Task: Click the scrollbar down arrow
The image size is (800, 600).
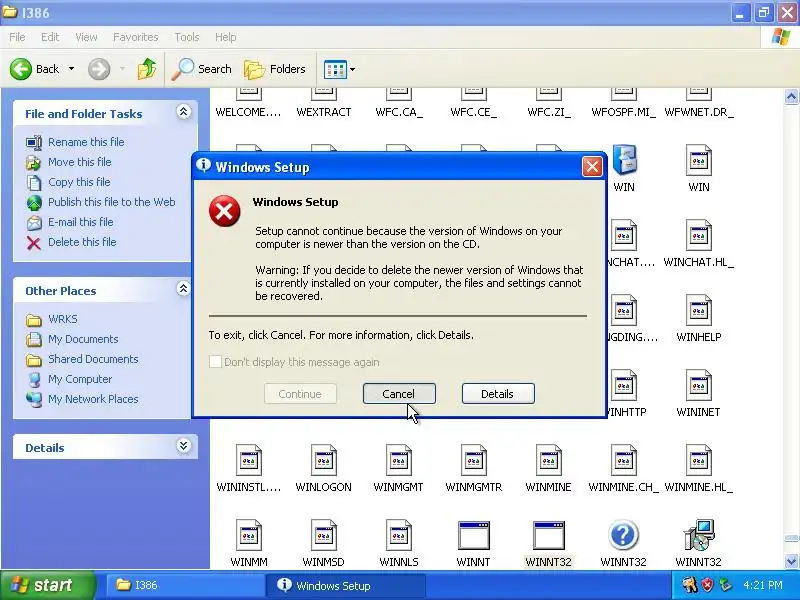Action: (x=791, y=561)
